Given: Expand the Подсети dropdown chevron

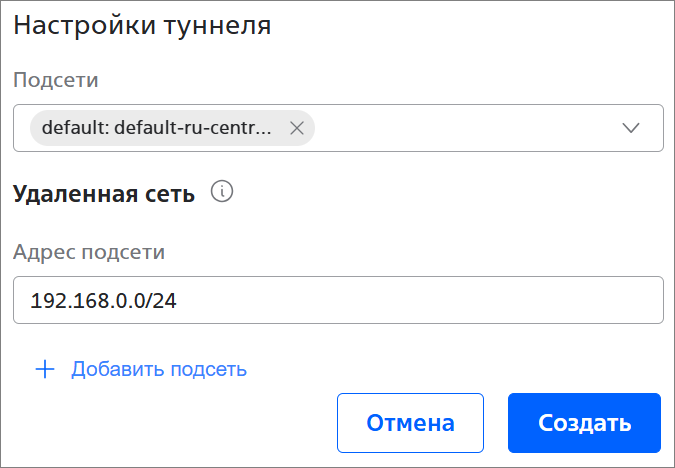Looking at the screenshot, I should coord(631,128).
